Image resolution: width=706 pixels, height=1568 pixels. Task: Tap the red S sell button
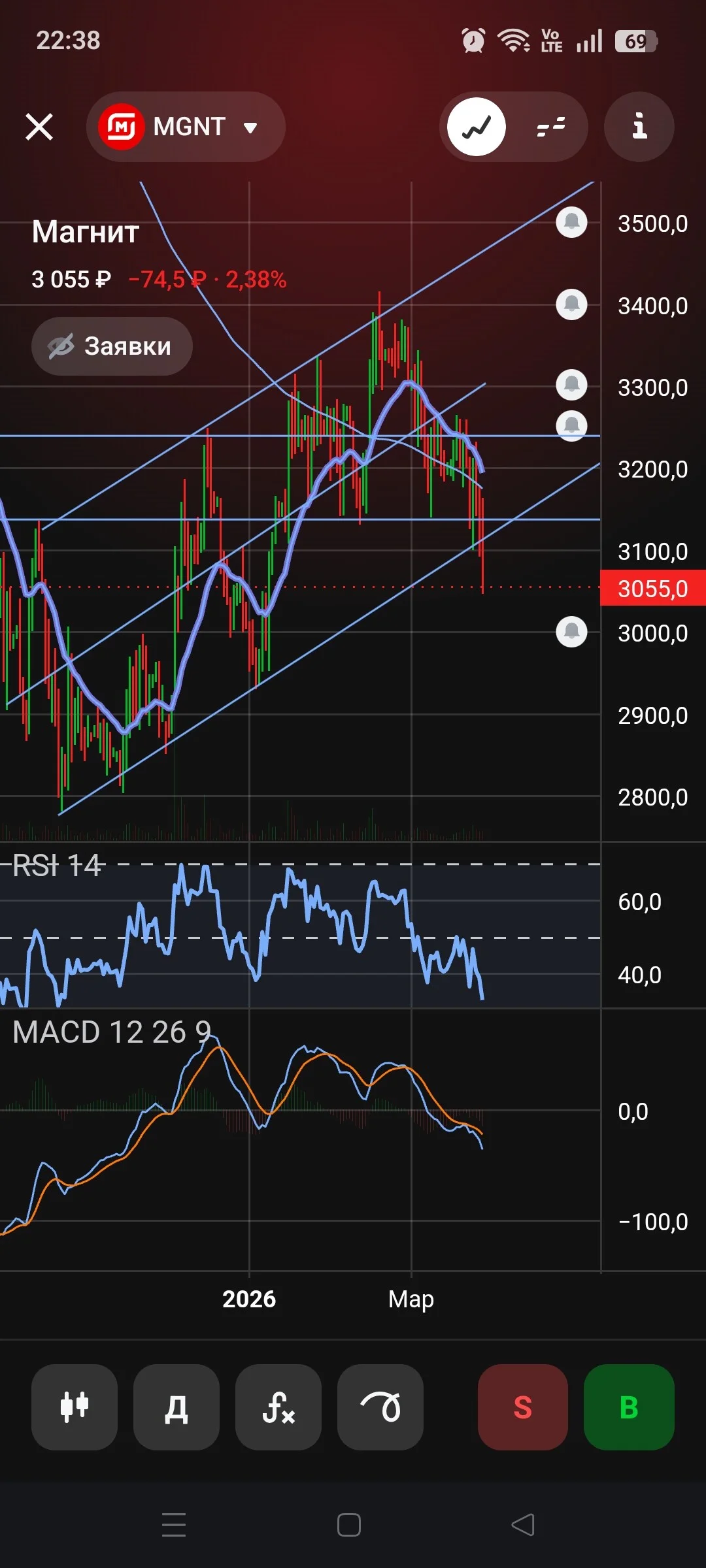(x=523, y=1407)
